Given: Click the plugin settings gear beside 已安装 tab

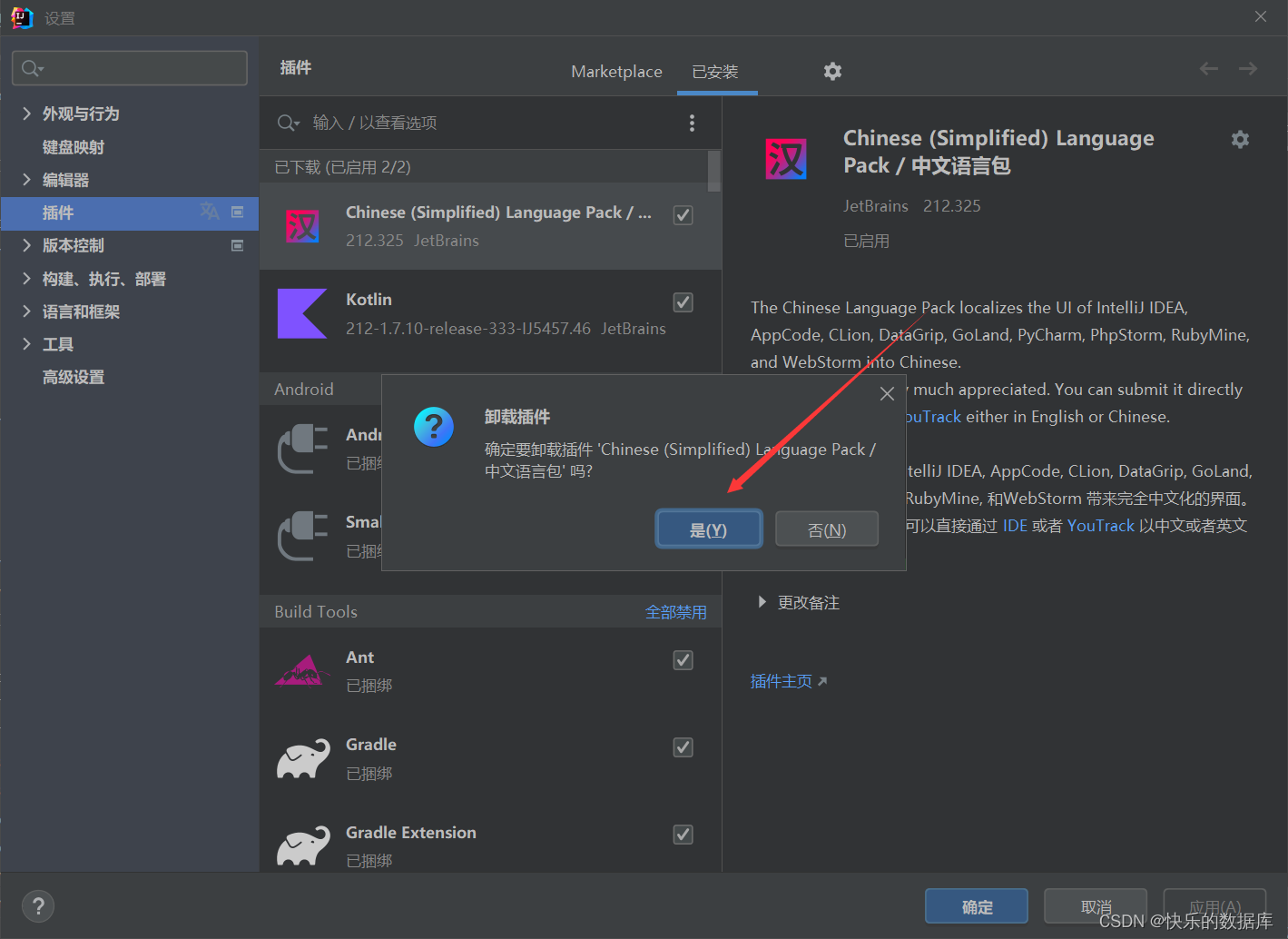Looking at the screenshot, I should click(832, 71).
